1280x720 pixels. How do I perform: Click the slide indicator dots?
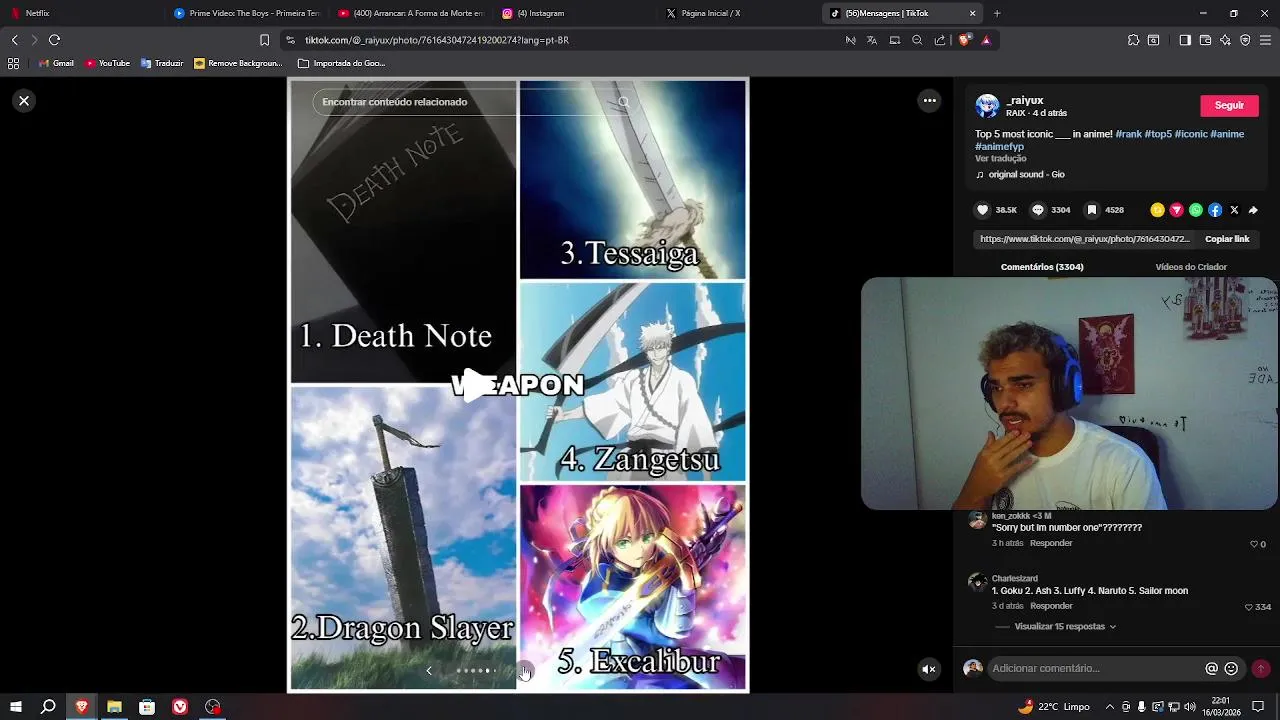475,671
